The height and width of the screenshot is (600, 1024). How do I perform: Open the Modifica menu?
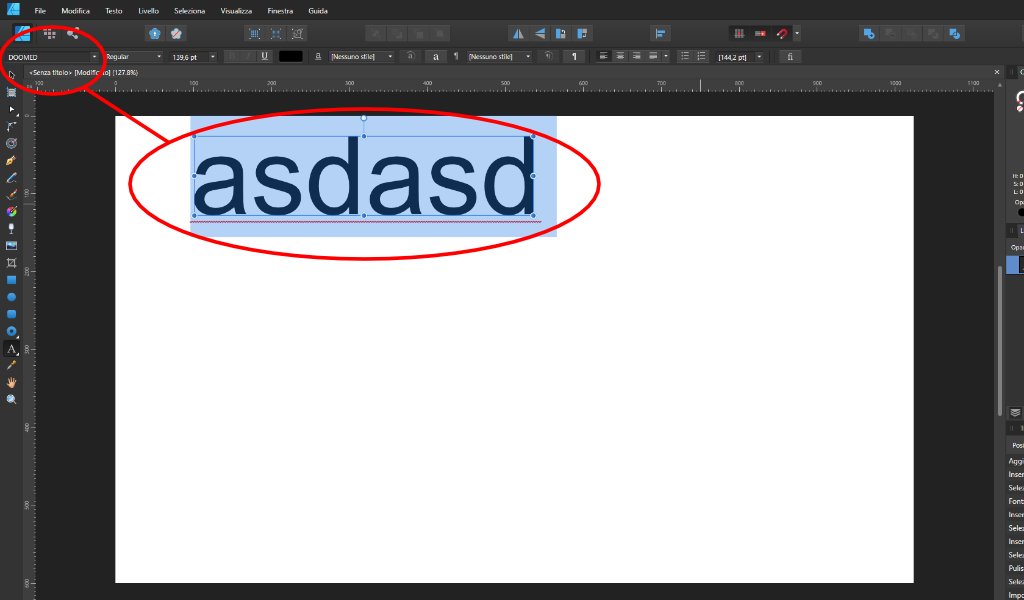tap(76, 11)
